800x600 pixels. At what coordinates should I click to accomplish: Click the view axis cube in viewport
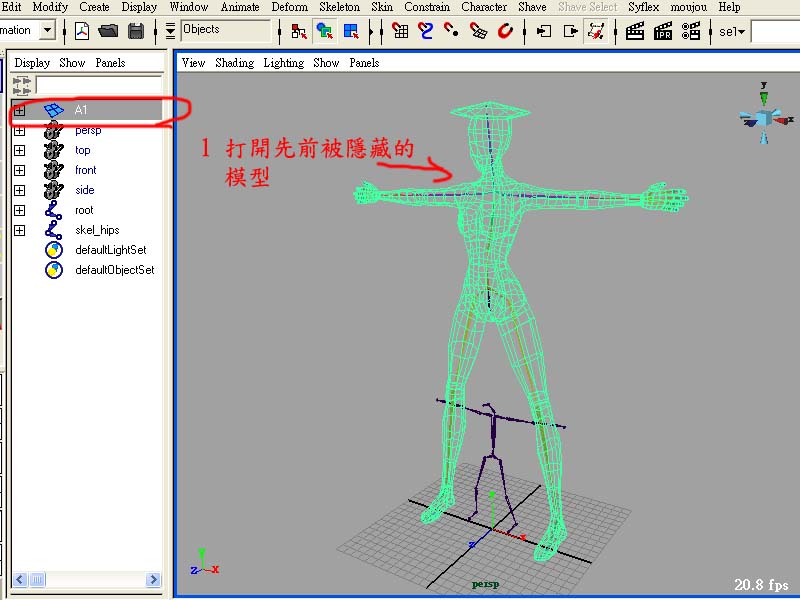point(764,117)
